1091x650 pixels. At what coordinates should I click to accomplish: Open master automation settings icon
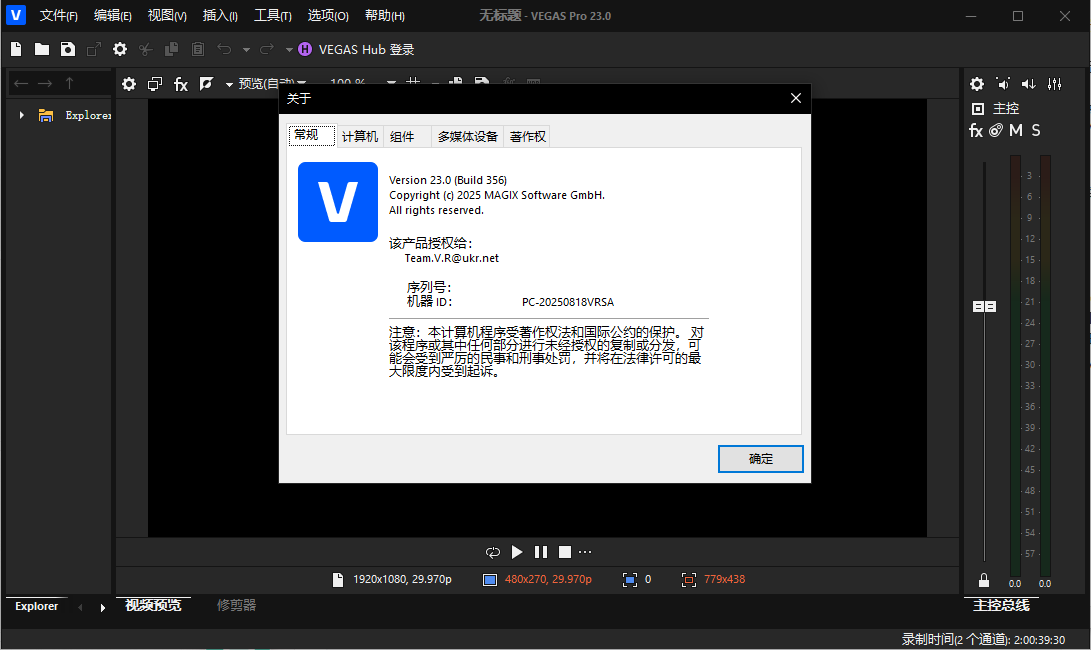pos(996,130)
